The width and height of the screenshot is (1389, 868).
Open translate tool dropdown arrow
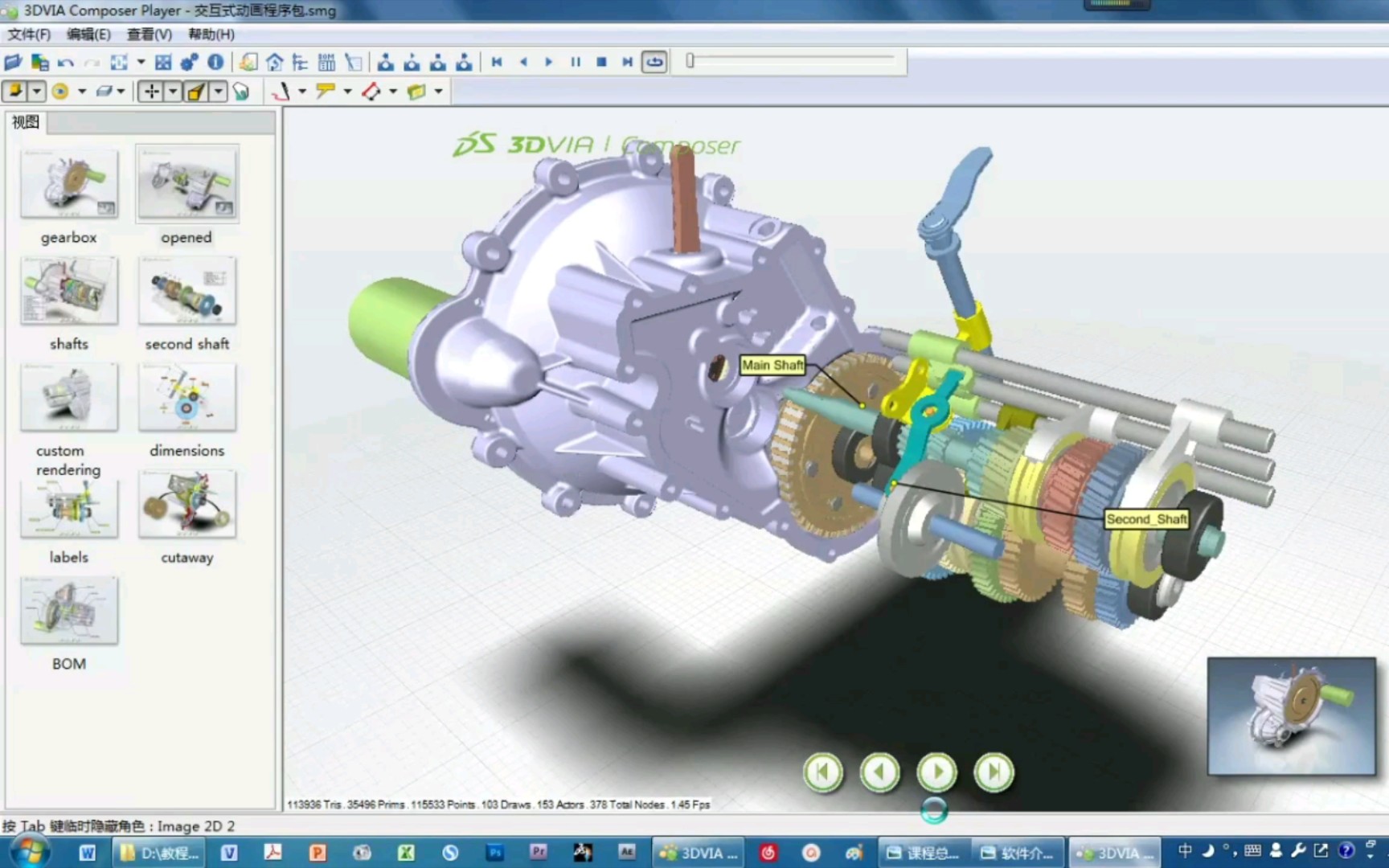pos(173,92)
